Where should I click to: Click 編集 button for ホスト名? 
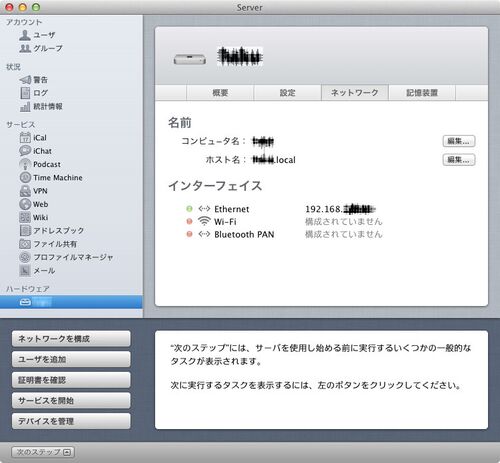459,160
